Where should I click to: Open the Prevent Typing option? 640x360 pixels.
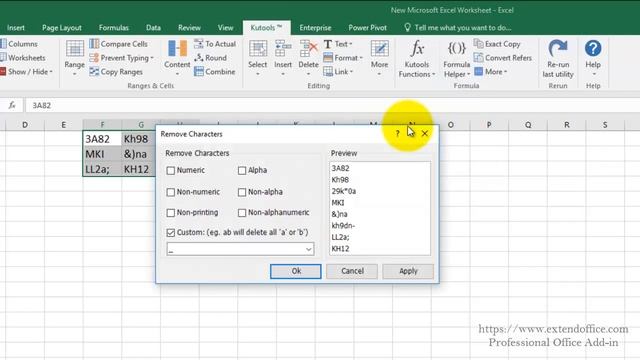(x=121, y=58)
